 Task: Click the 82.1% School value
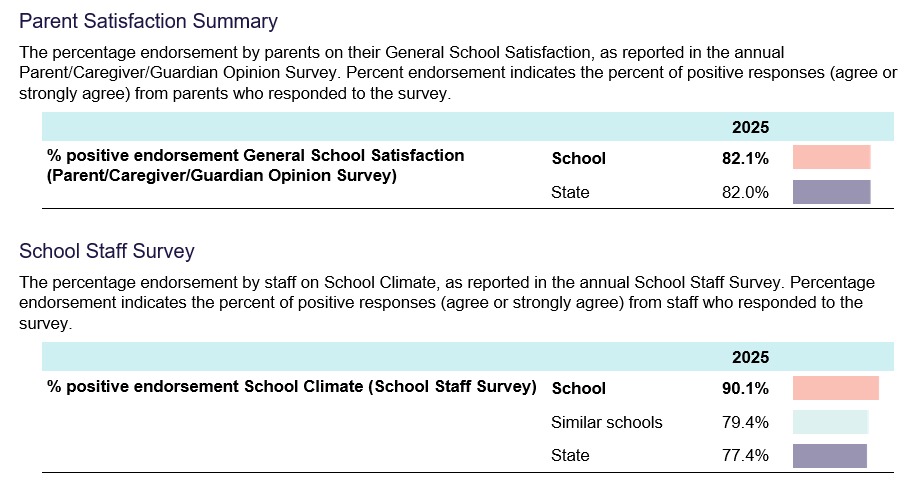click(745, 158)
